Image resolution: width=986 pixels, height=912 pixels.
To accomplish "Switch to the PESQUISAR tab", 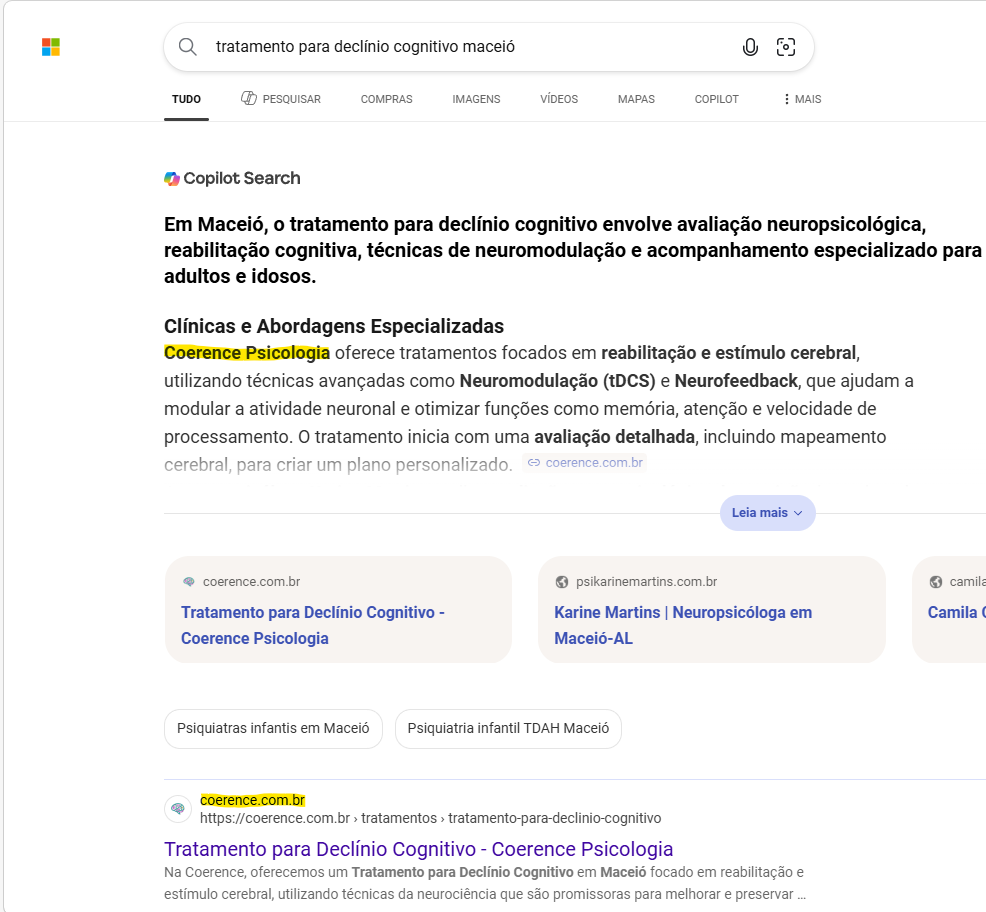I will (x=280, y=99).
